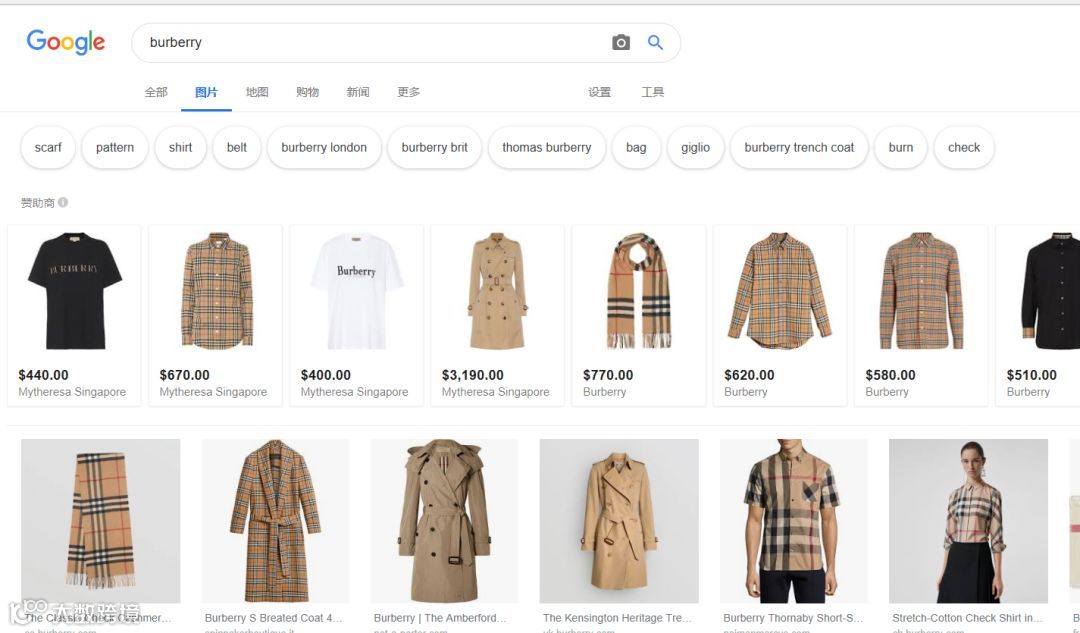Click Mytheresa Singapore under $3,190.00
Screen dimensions: 1080x633
point(495,392)
